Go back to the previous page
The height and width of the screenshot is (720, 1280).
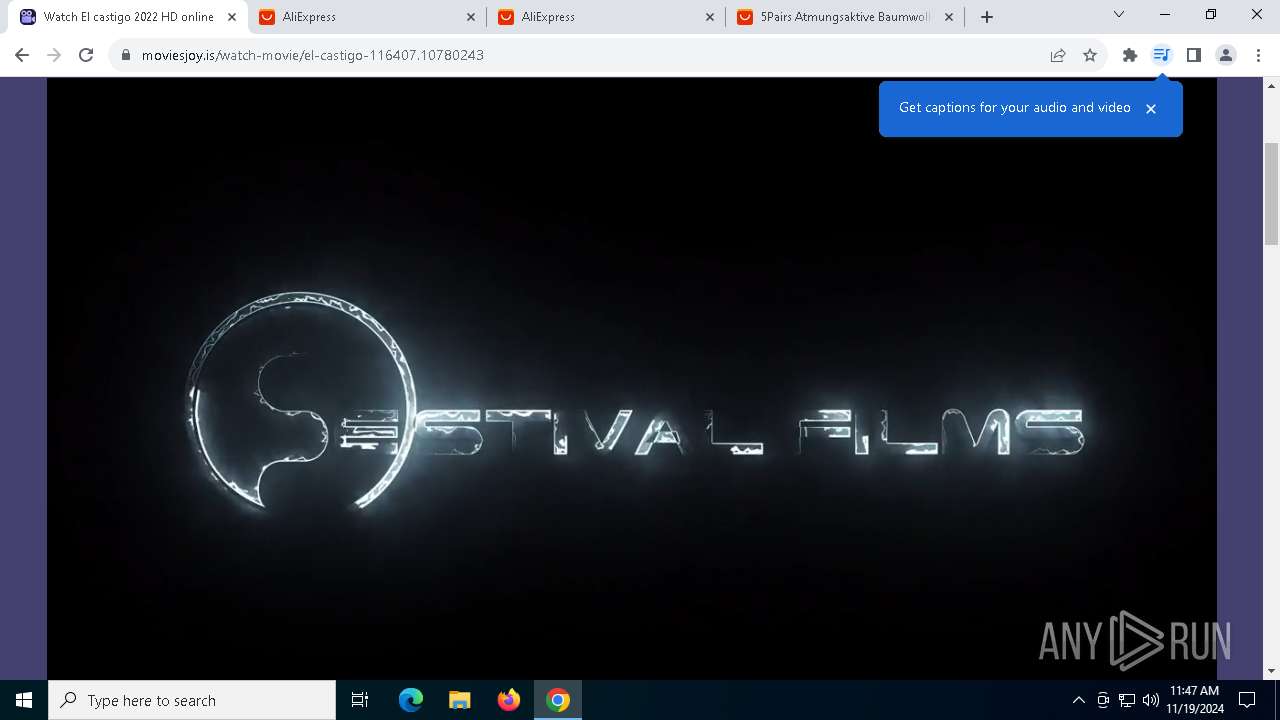[x=22, y=55]
